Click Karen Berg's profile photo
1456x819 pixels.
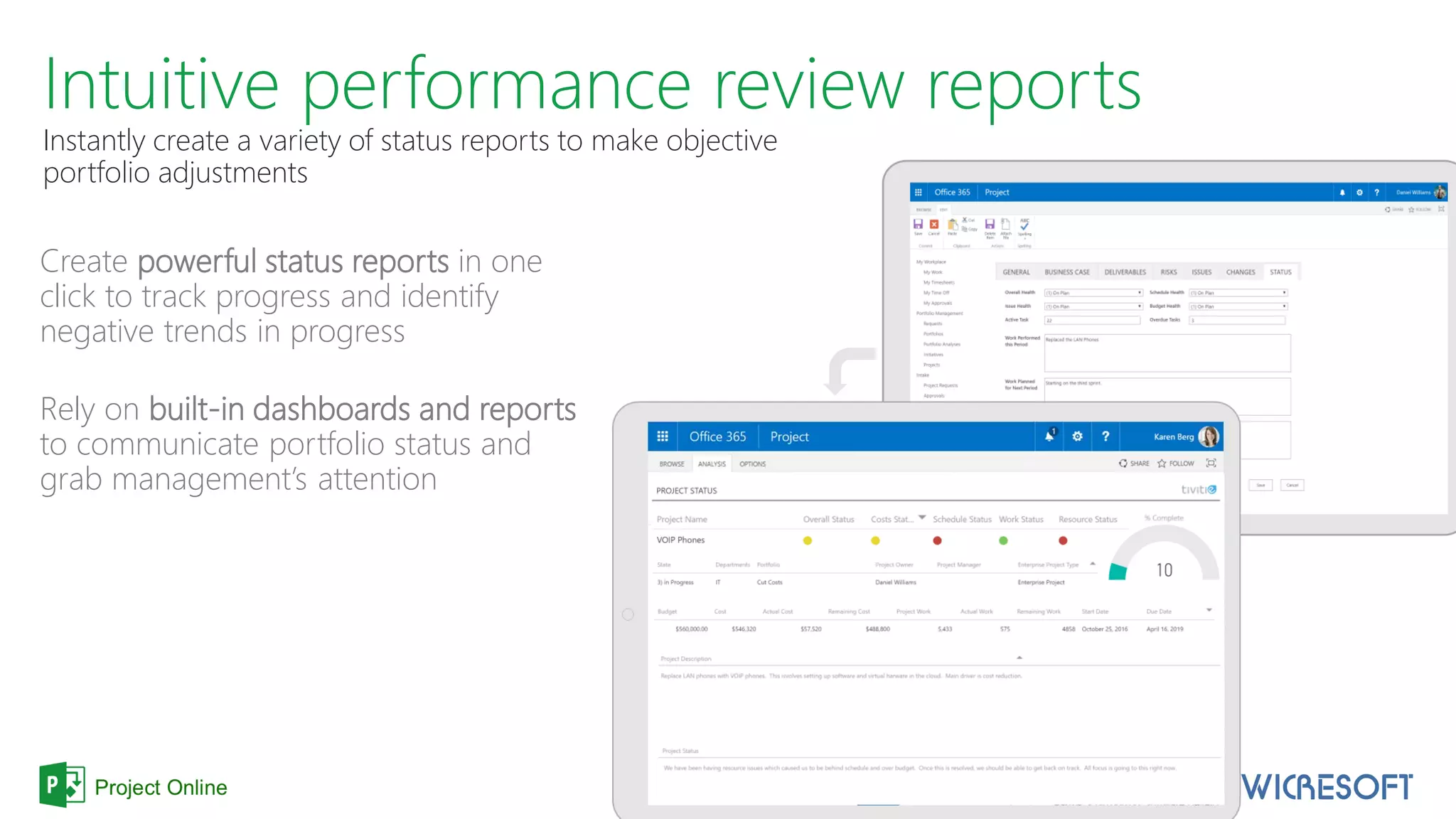click(1209, 437)
